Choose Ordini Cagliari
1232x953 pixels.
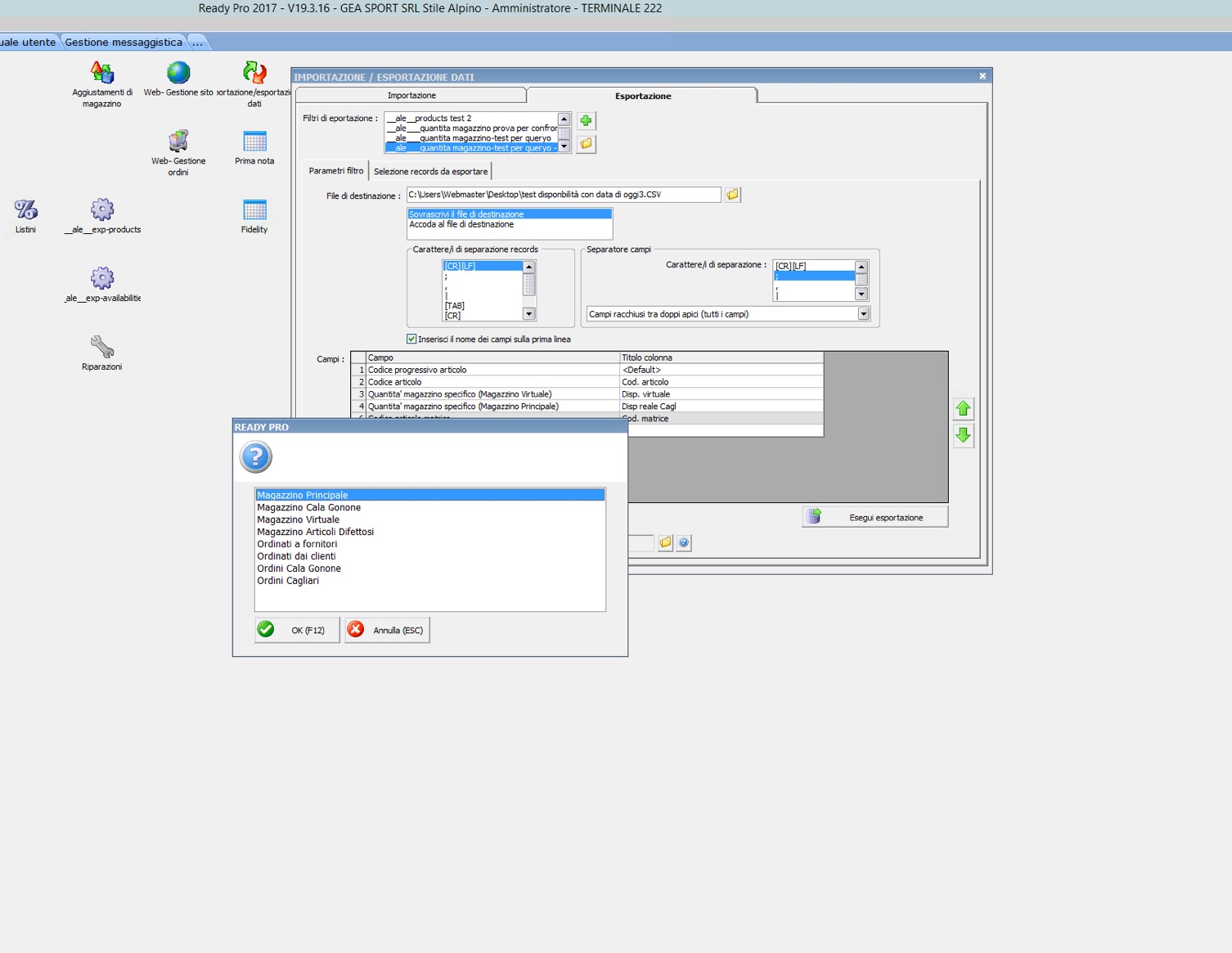coord(429,581)
